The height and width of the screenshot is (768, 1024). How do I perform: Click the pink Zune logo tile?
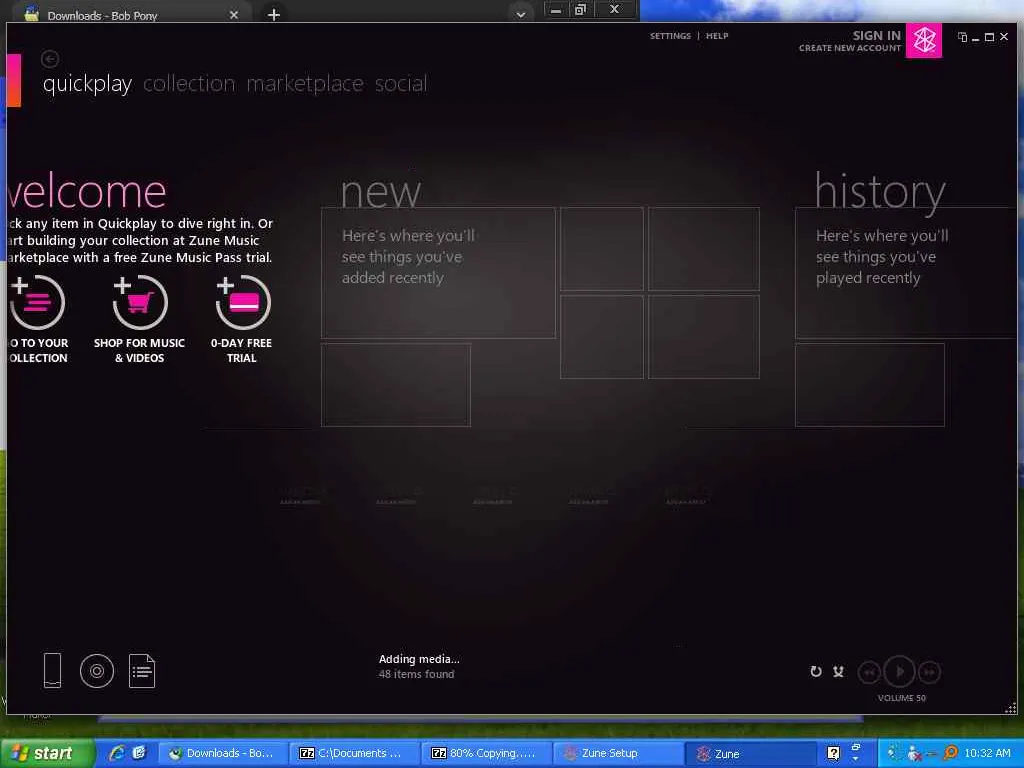tap(923, 40)
